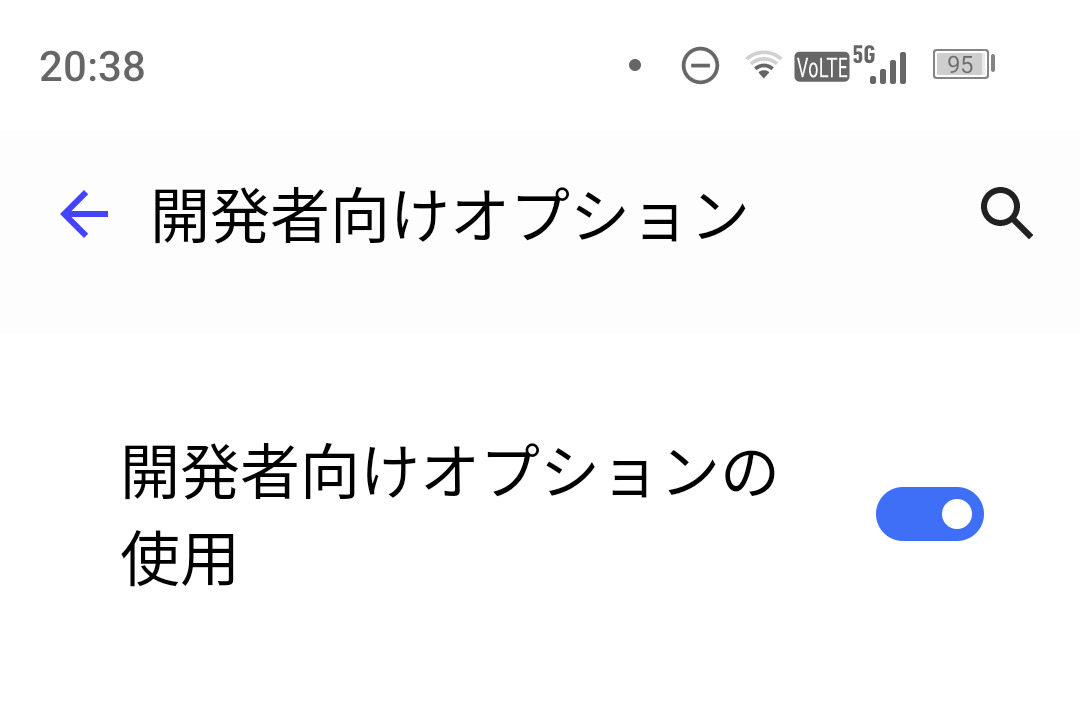Tap the 5G network label
Image resolution: width=1080 pixels, height=720 pixels.
coord(863,53)
